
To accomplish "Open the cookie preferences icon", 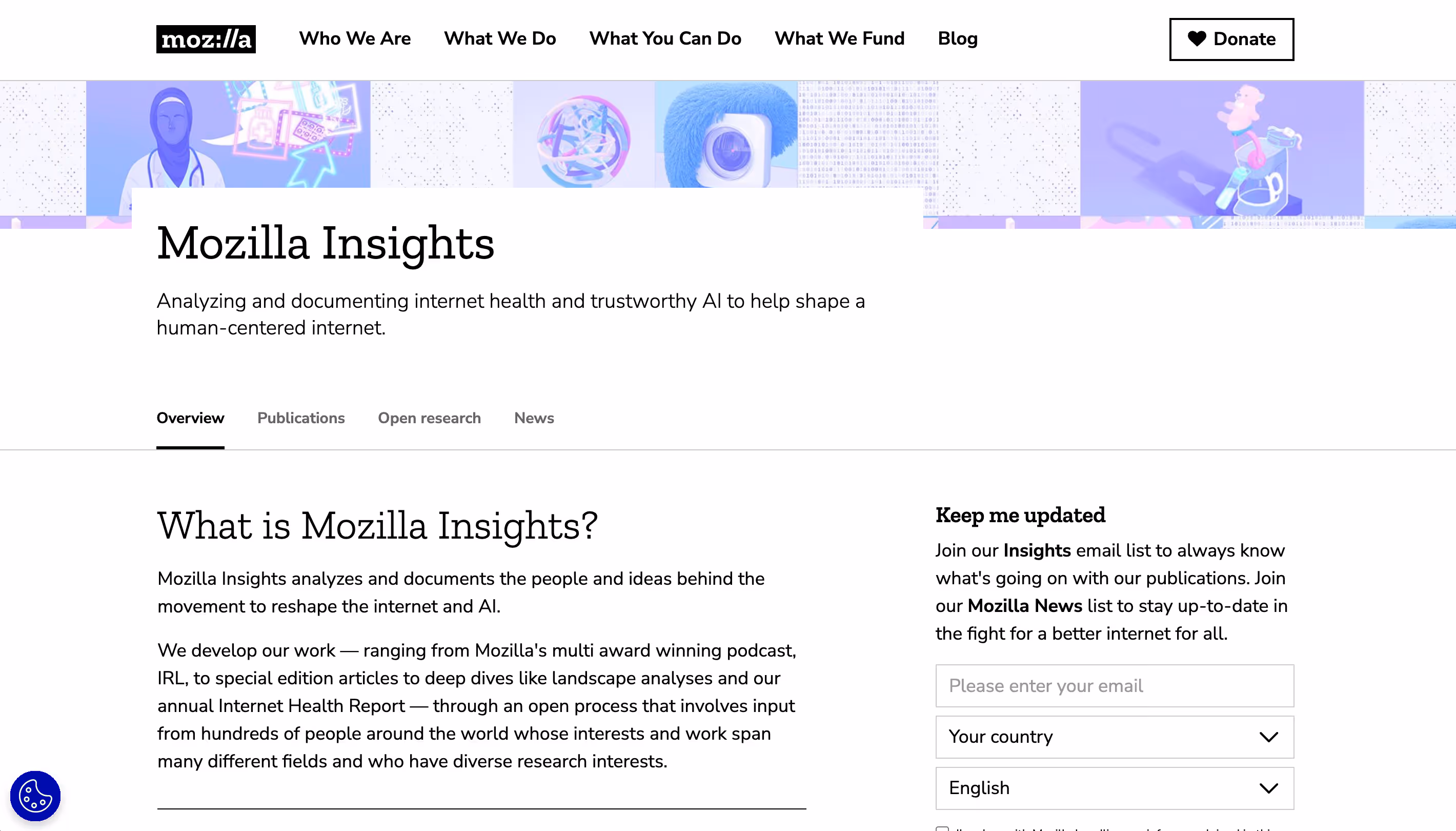I will (x=35, y=796).
